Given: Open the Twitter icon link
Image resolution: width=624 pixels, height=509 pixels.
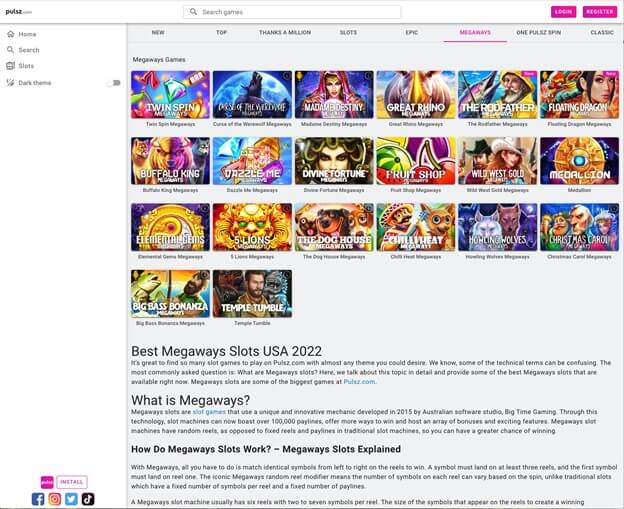Looking at the screenshot, I should tap(71, 499).
